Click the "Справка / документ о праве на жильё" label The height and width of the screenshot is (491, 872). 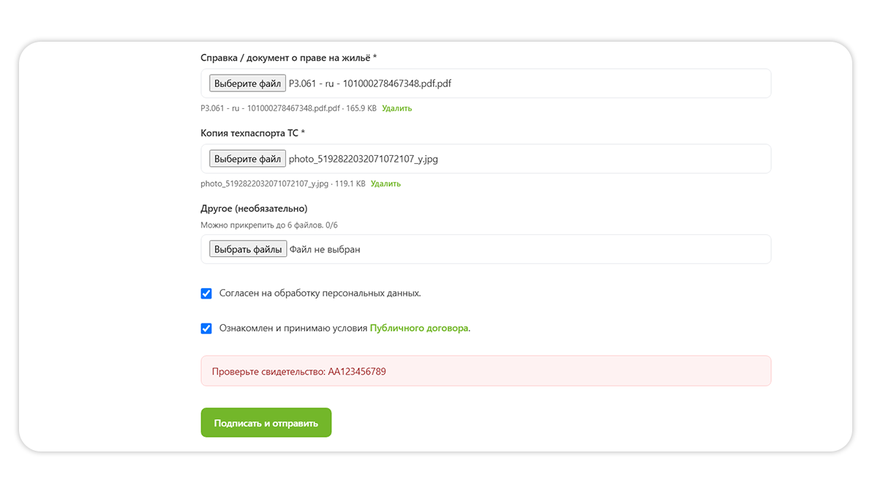click(289, 58)
